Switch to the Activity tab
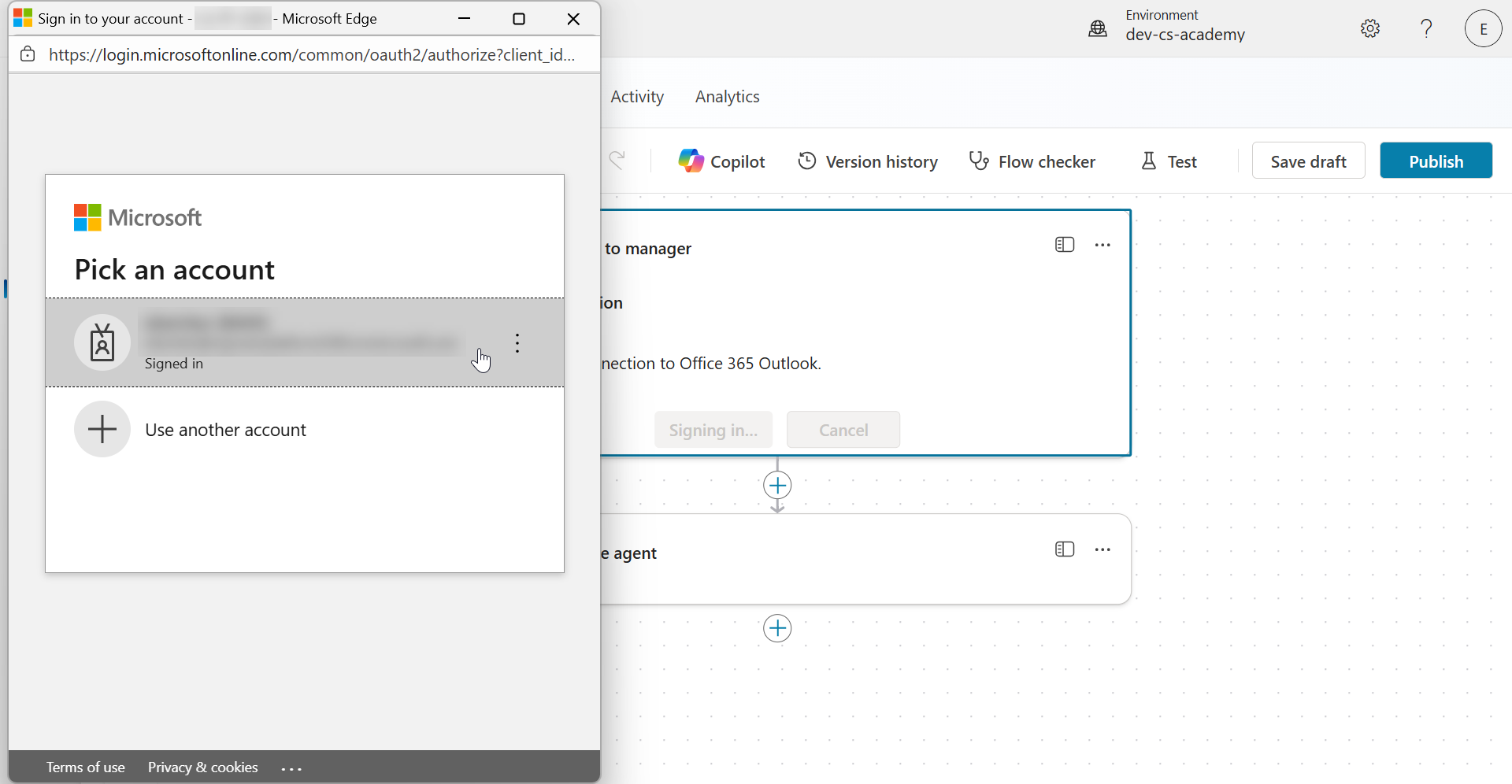This screenshot has width=1512, height=784. click(x=637, y=97)
